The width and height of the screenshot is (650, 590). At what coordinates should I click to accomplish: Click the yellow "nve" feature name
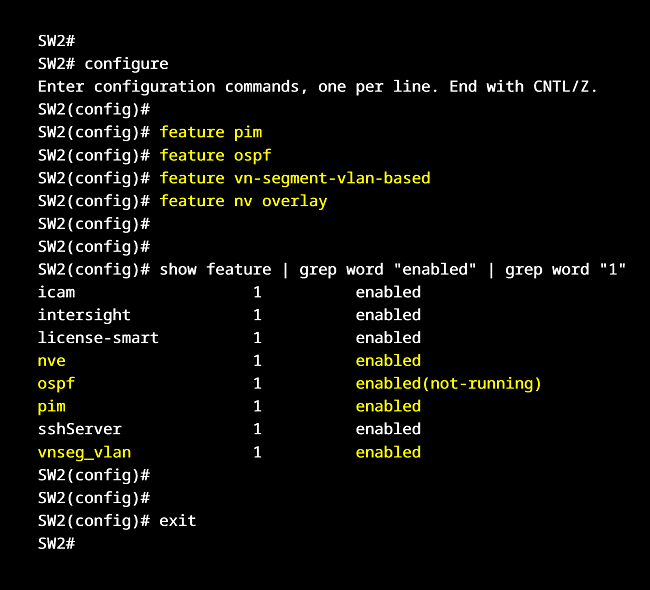[x=52, y=361]
